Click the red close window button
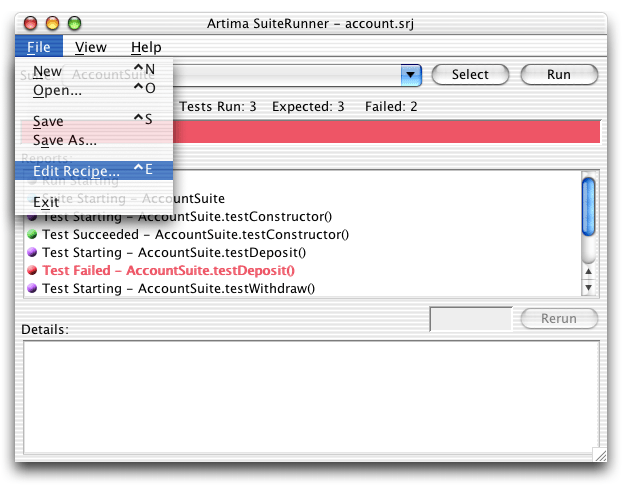The image size is (629, 485). point(30,23)
